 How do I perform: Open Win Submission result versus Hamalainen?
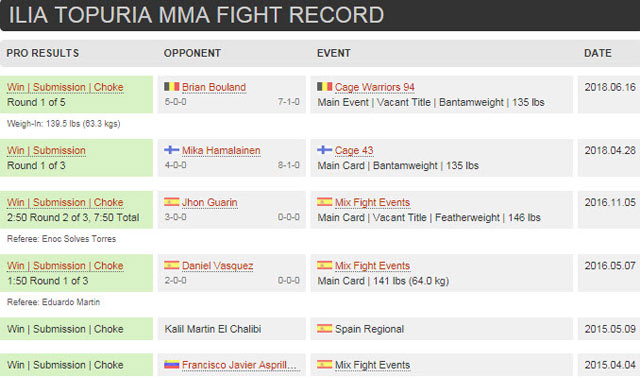pos(46,151)
